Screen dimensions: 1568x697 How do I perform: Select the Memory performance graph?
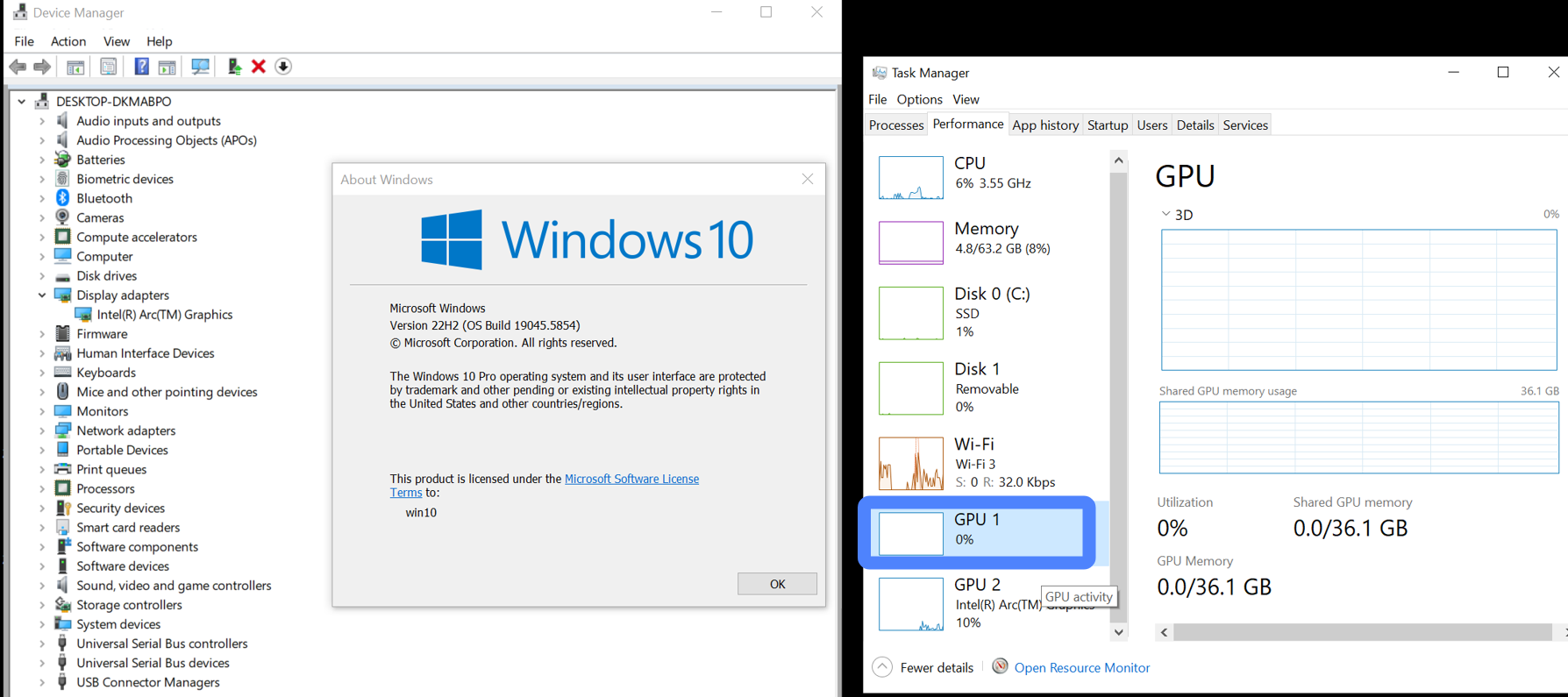pos(911,242)
